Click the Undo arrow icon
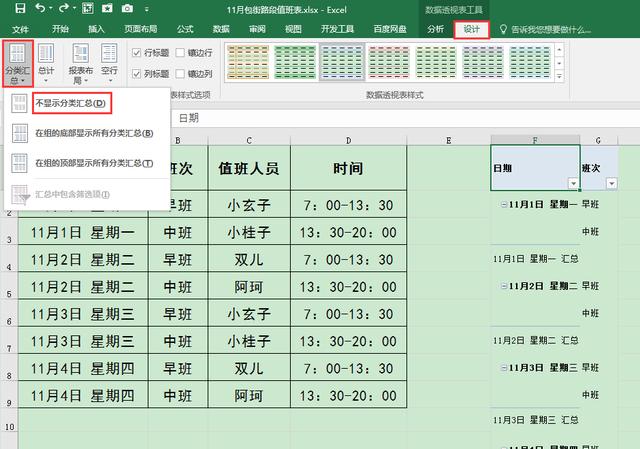 (x=40, y=8)
